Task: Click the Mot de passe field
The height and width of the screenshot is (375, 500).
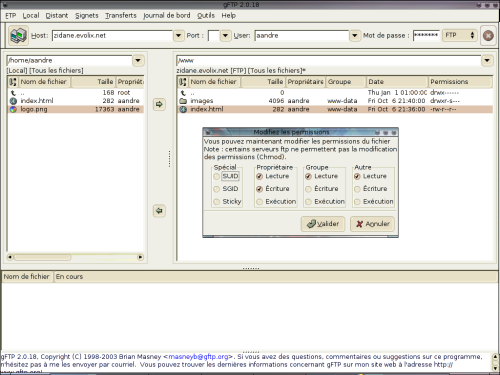Action: click(426, 35)
